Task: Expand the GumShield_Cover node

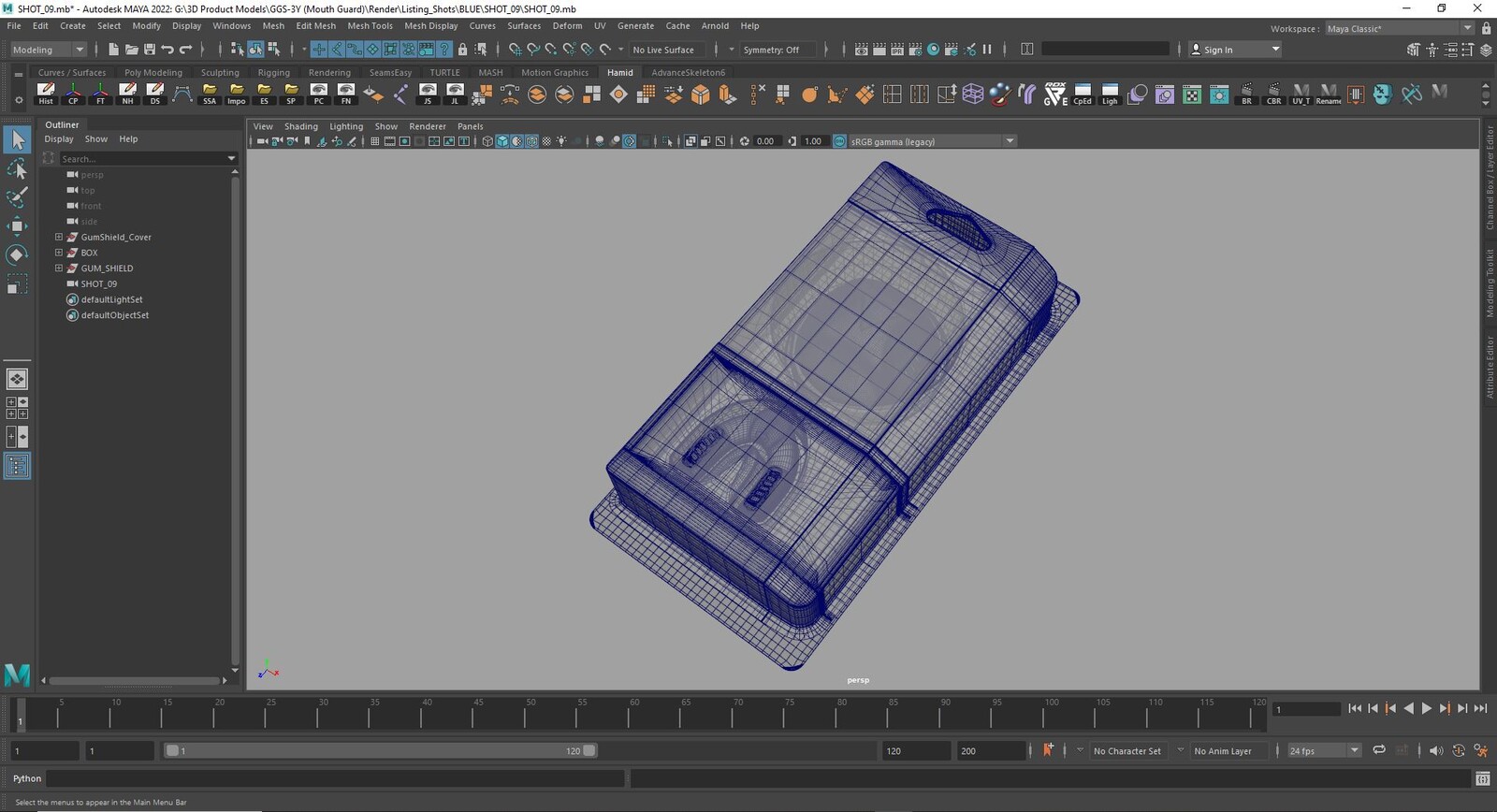Action: click(x=59, y=237)
